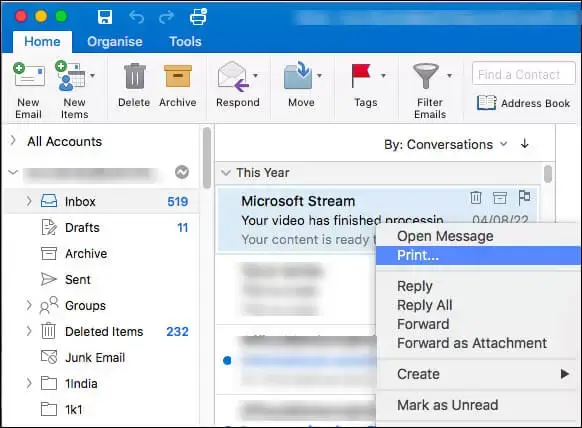This screenshot has width=582, height=428.
Task: Expand the 1India folder chevron
Action: [29, 383]
